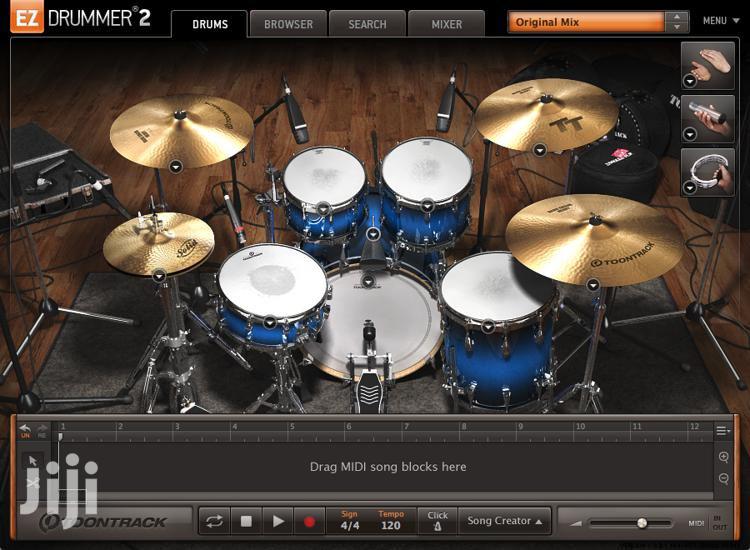The width and height of the screenshot is (750, 550).
Task: Click the playhead marker at bar 1
Action: point(60,436)
